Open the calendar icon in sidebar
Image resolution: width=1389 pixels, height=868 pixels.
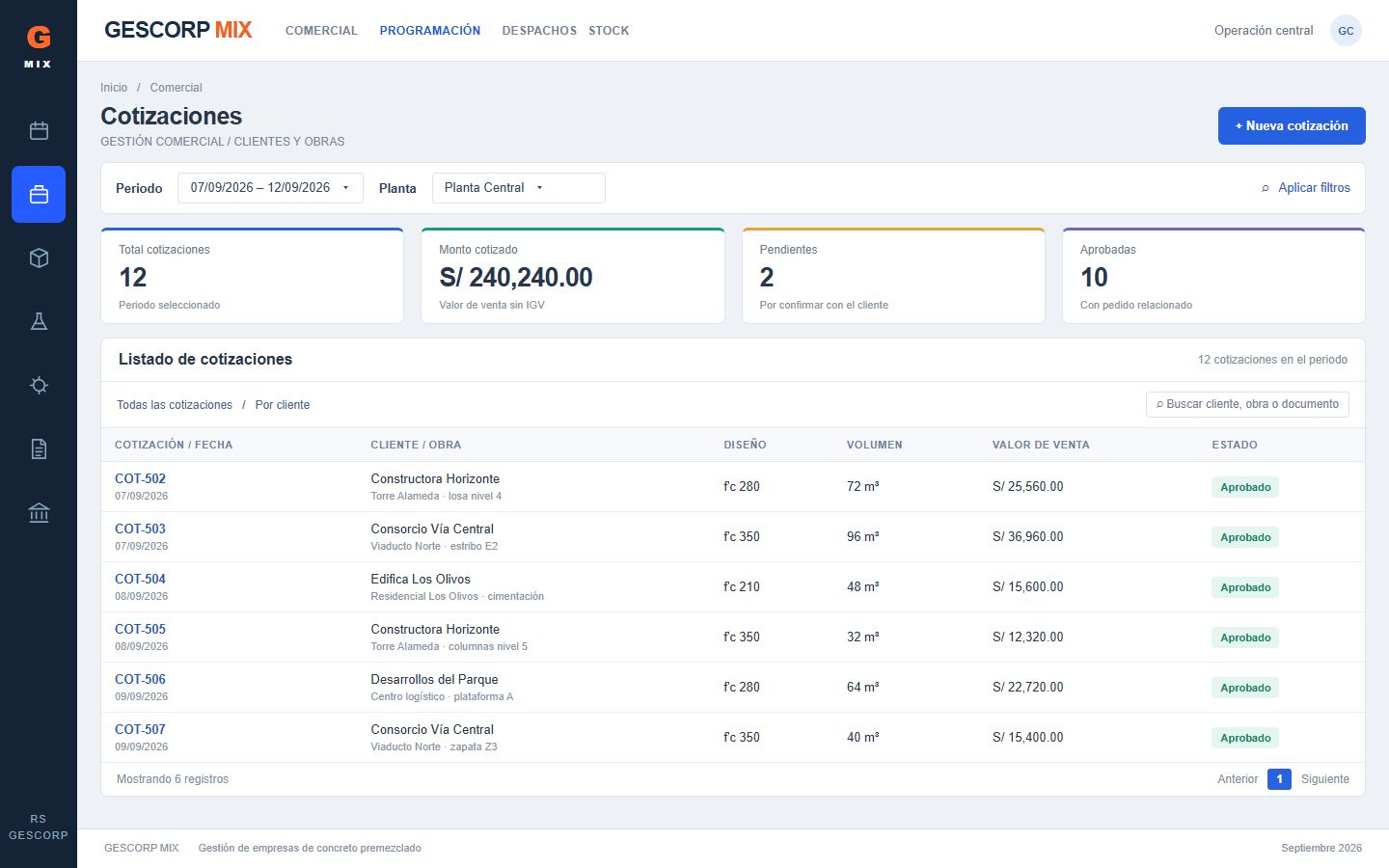point(39,130)
